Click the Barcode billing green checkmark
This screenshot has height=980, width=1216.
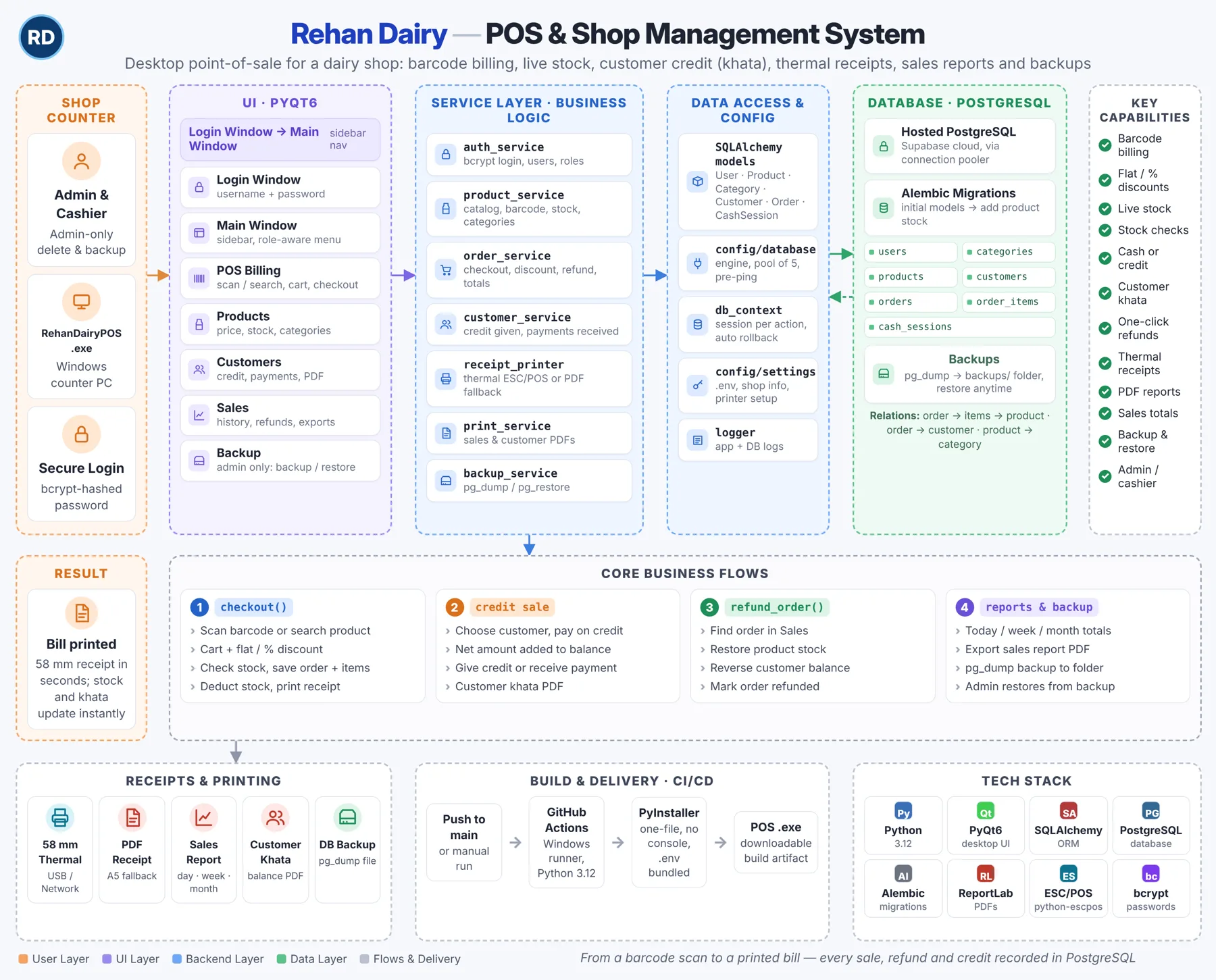click(1105, 145)
